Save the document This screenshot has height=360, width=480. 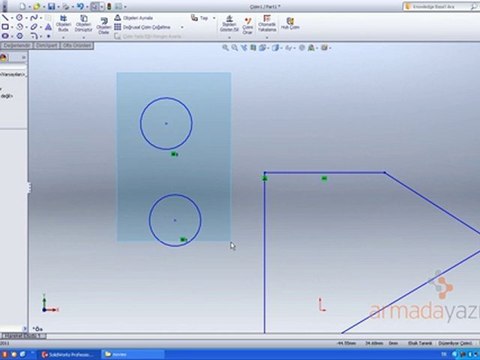pyautogui.click(x=51, y=6)
